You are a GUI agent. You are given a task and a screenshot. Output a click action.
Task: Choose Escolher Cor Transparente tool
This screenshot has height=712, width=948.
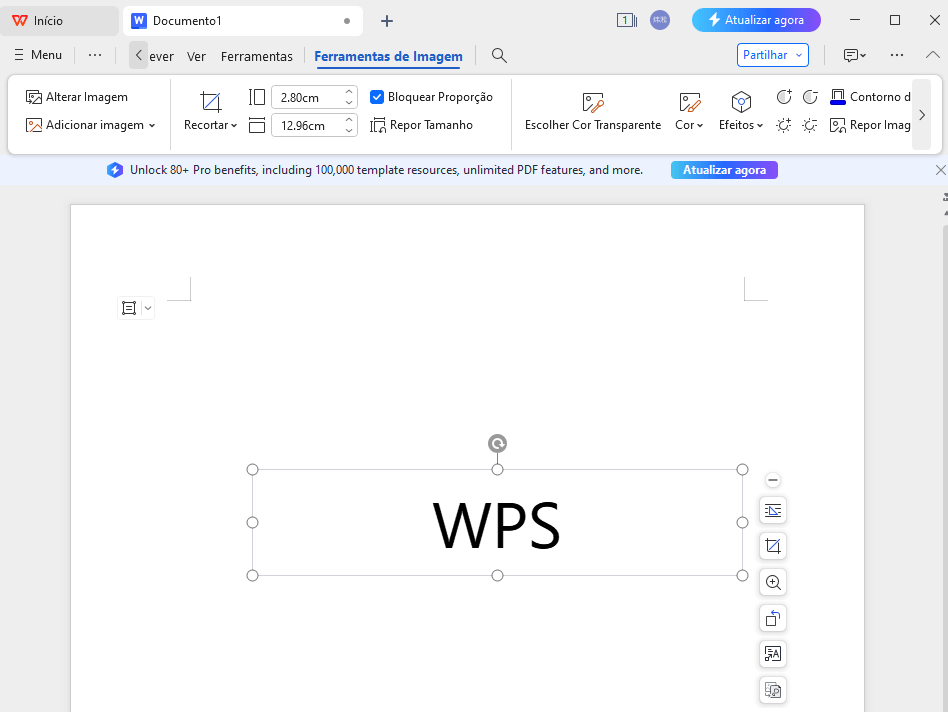click(592, 111)
